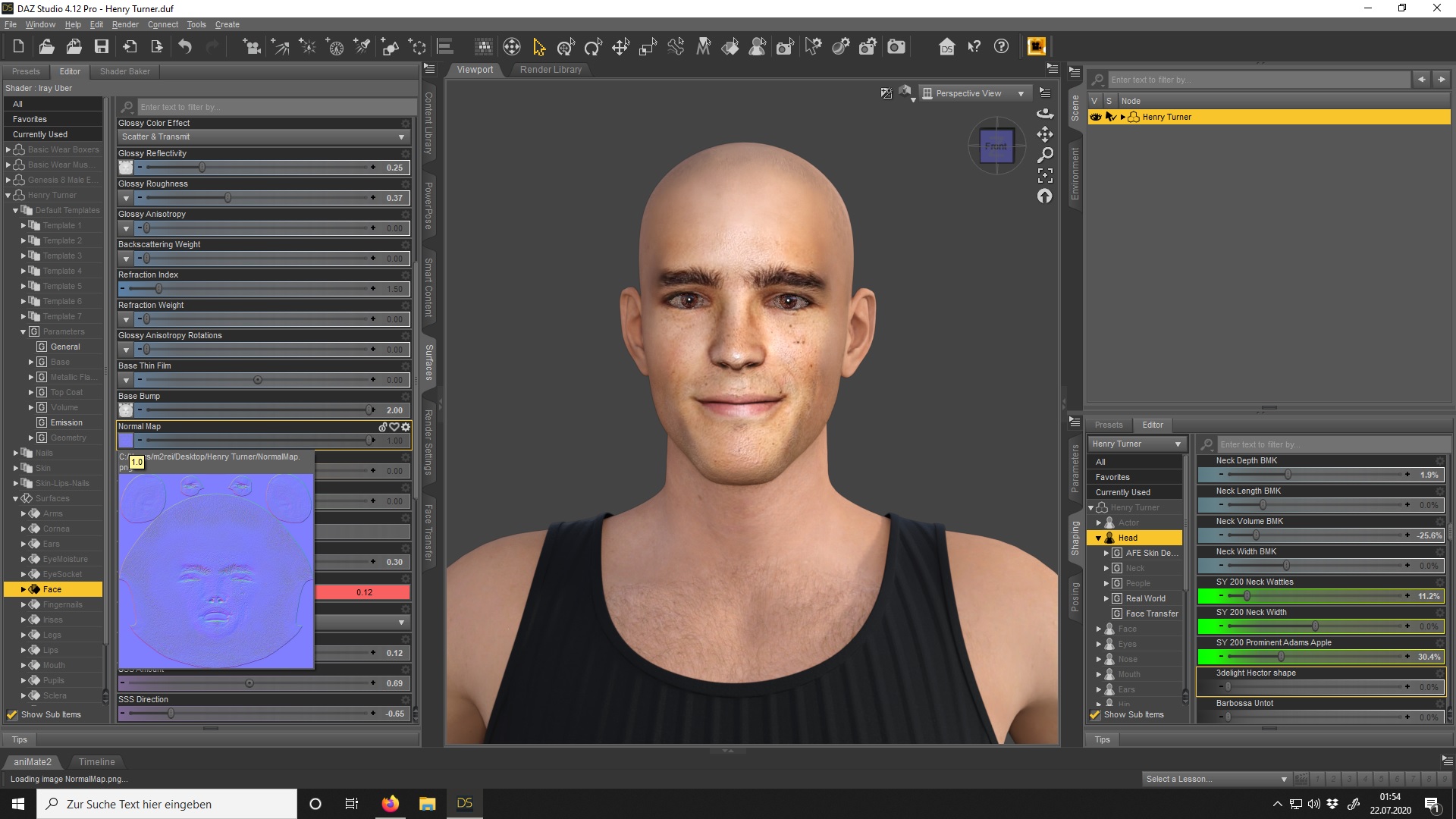
Task: Click the viewport Frame selection icon
Action: [x=1045, y=175]
